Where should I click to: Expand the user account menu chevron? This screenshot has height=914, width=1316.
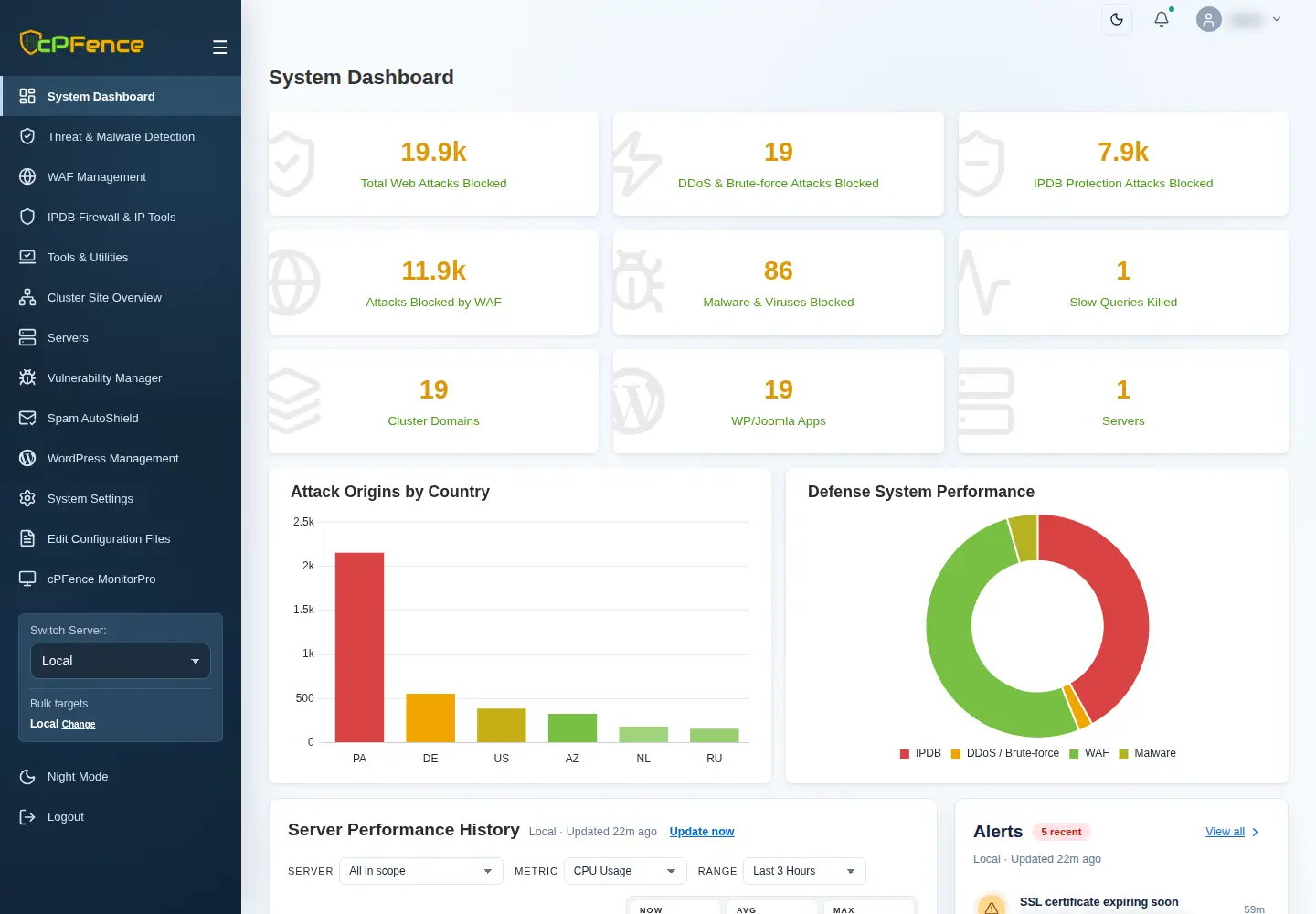pyautogui.click(x=1277, y=19)
